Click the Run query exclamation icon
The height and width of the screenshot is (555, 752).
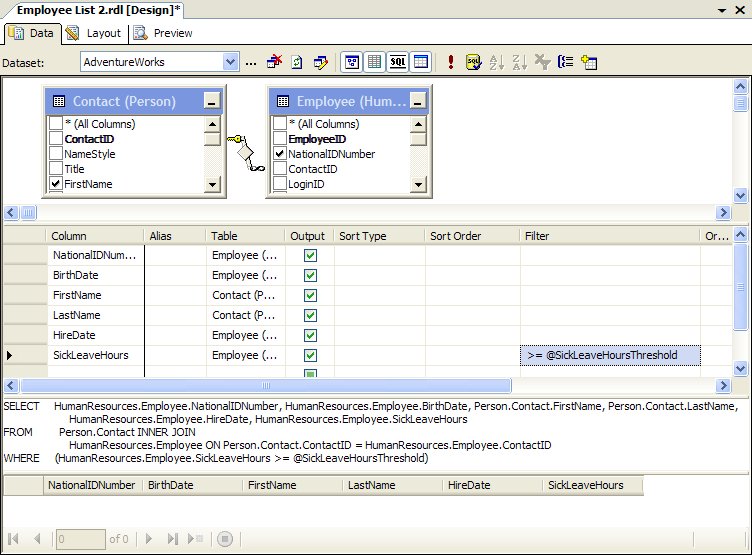[x=451, y=62]
